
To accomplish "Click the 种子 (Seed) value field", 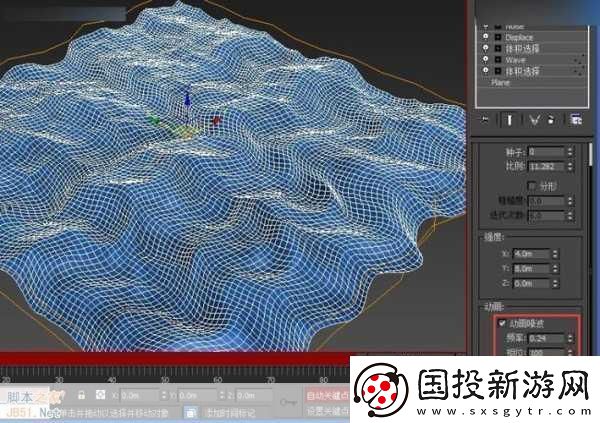I will click(546, 152).
